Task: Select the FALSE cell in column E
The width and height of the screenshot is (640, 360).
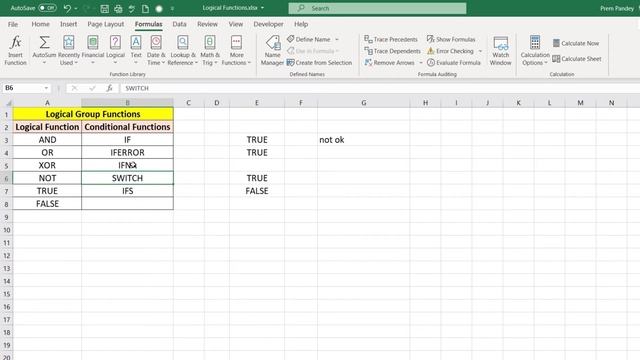Action: [257, 191]
